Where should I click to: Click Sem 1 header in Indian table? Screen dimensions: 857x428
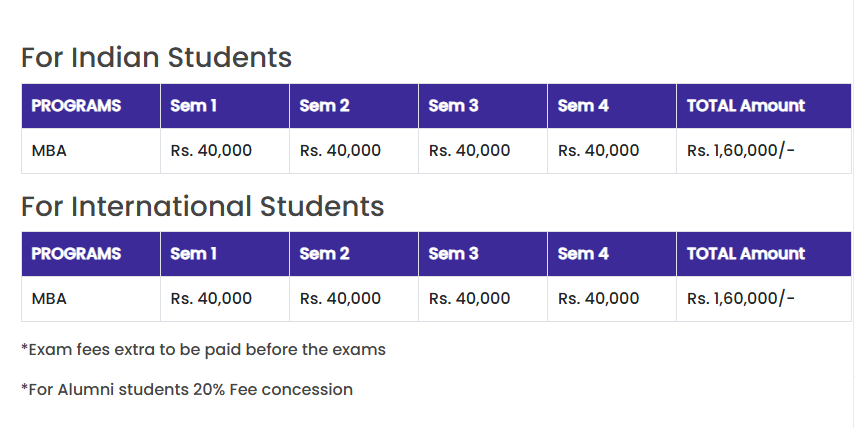pos(194,106)
